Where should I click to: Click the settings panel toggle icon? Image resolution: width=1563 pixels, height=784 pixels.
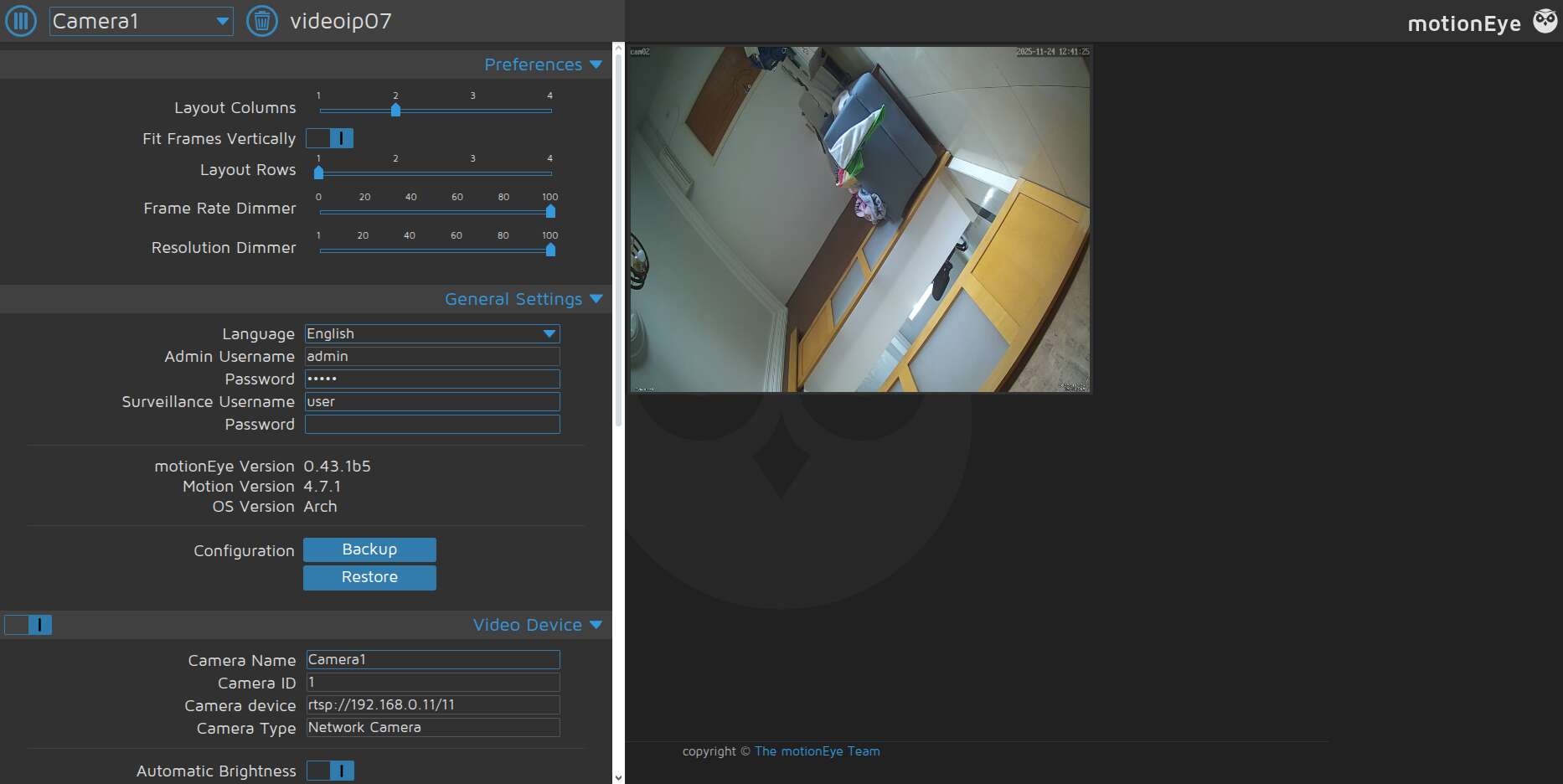point(21,21)
